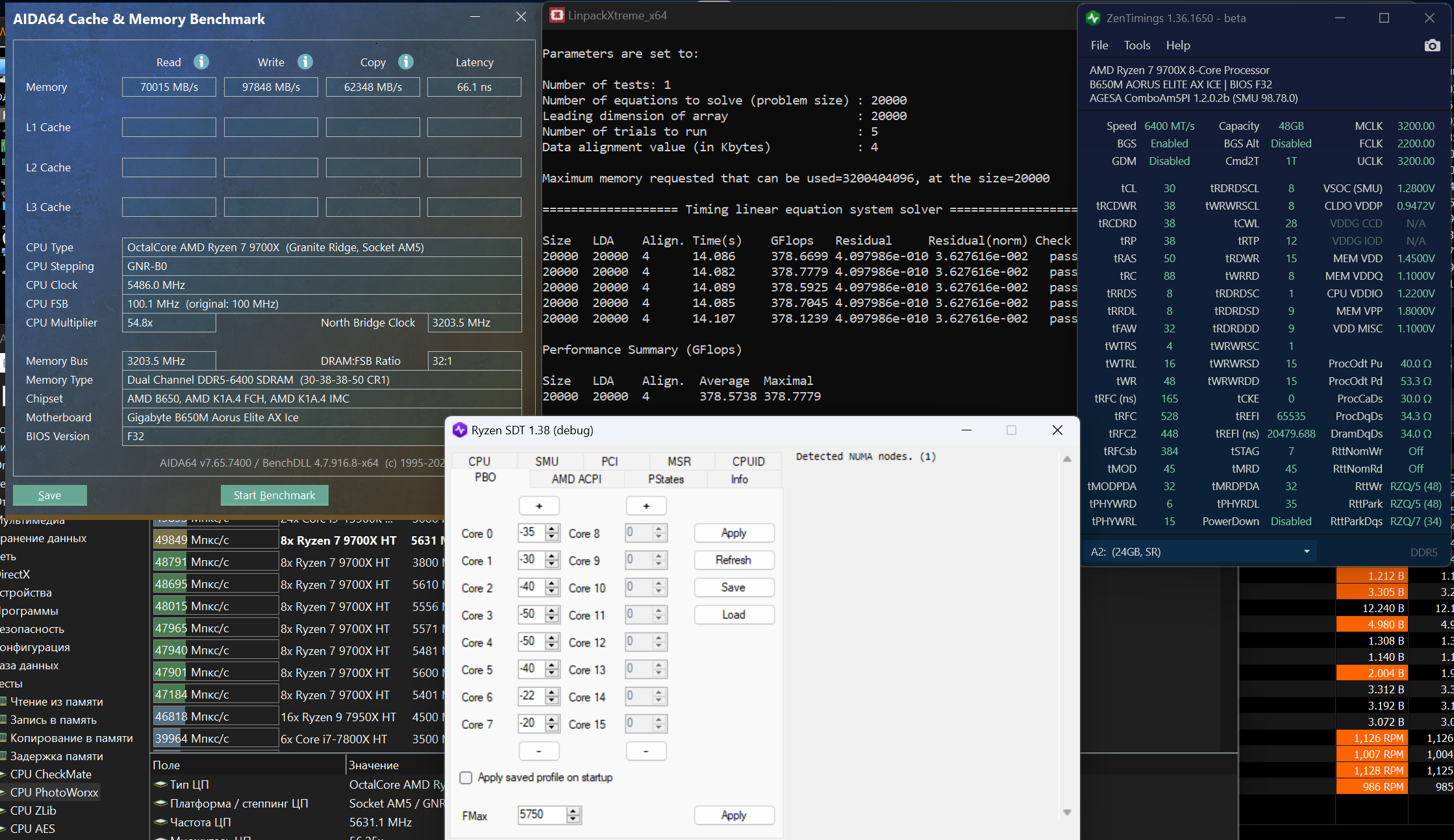Click the plus button above Core 0
The height and width of the screenshot is (840, 1454).
[x=538, y=506]
